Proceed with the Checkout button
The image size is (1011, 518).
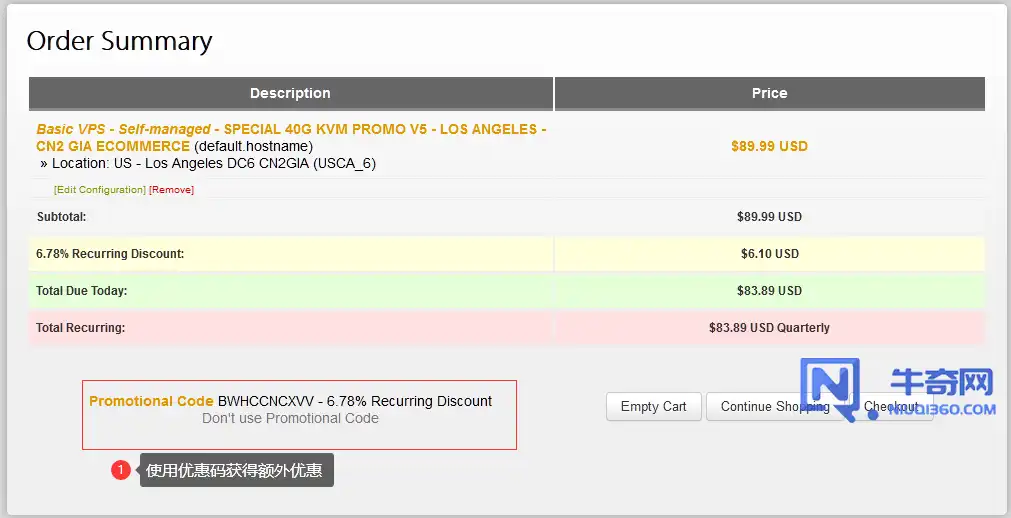[x=893, y=406]
